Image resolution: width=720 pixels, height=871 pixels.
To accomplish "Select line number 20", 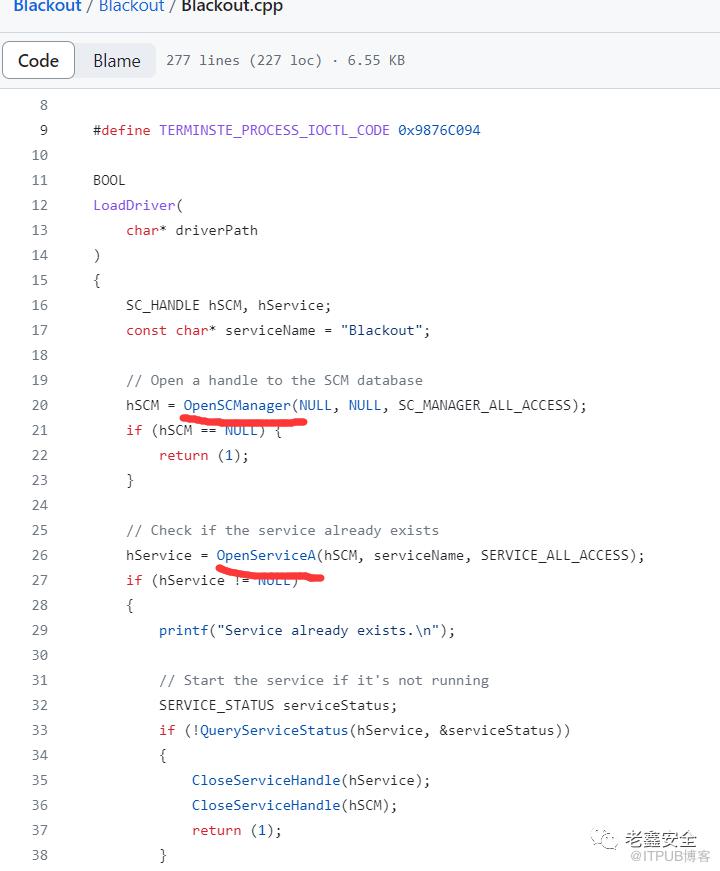I will [x=39, y=405].
